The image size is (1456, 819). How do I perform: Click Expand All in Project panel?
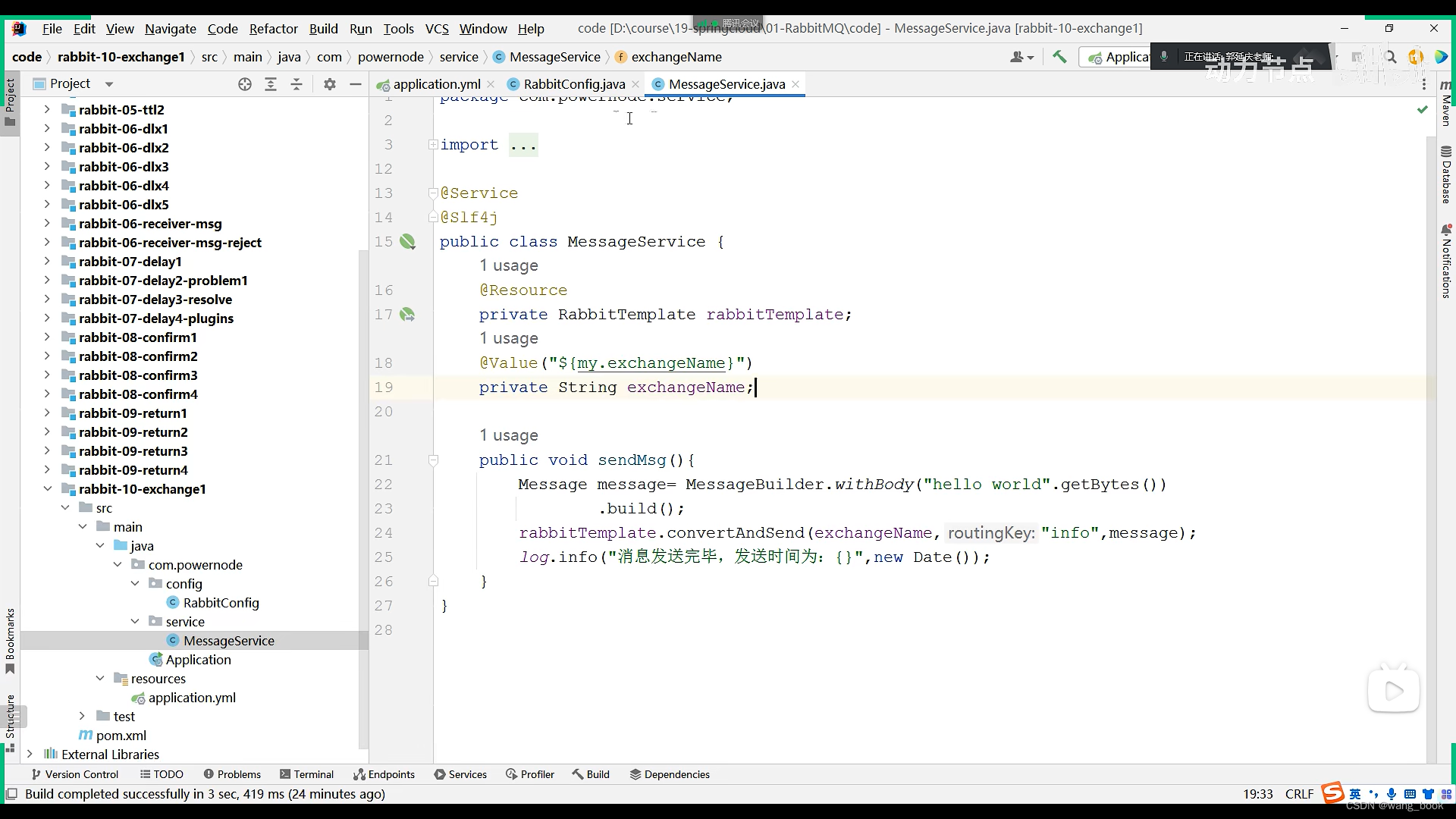click(270, 84)
